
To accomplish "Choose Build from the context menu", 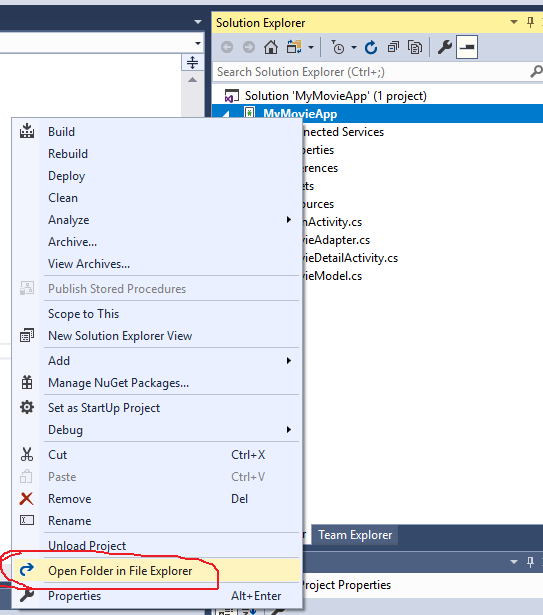I will point(157,132).
